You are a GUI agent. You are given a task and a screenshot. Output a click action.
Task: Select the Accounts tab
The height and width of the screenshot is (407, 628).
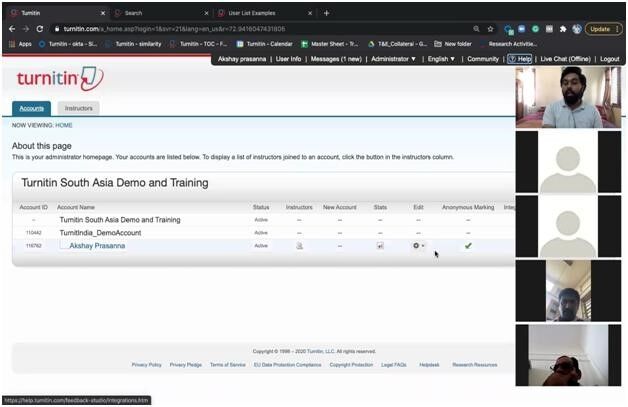point(31,108)
